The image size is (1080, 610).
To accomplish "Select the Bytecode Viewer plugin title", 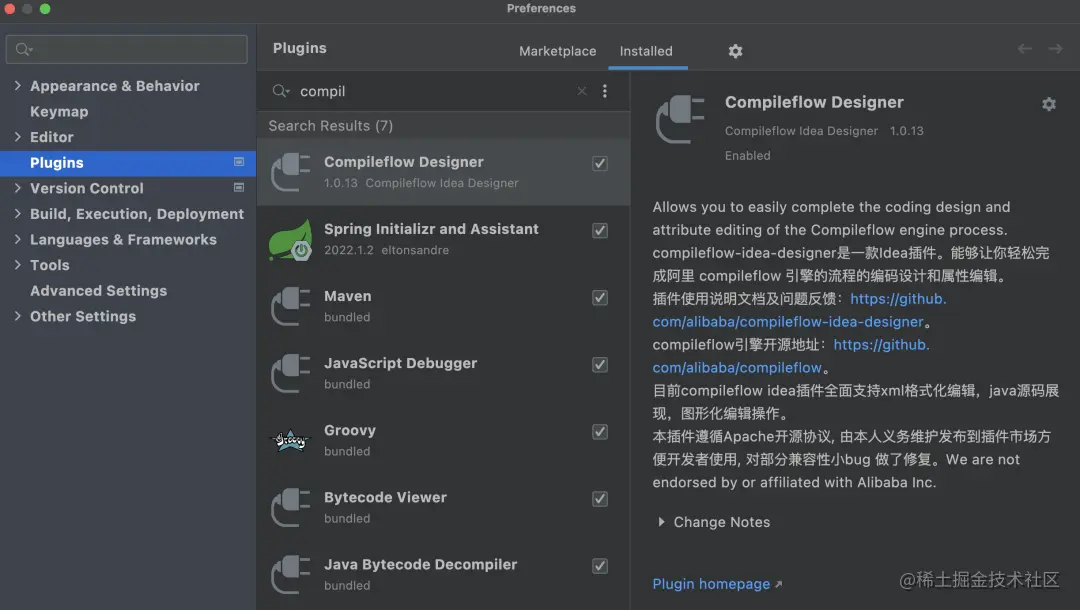I will (x=385, y=497).
